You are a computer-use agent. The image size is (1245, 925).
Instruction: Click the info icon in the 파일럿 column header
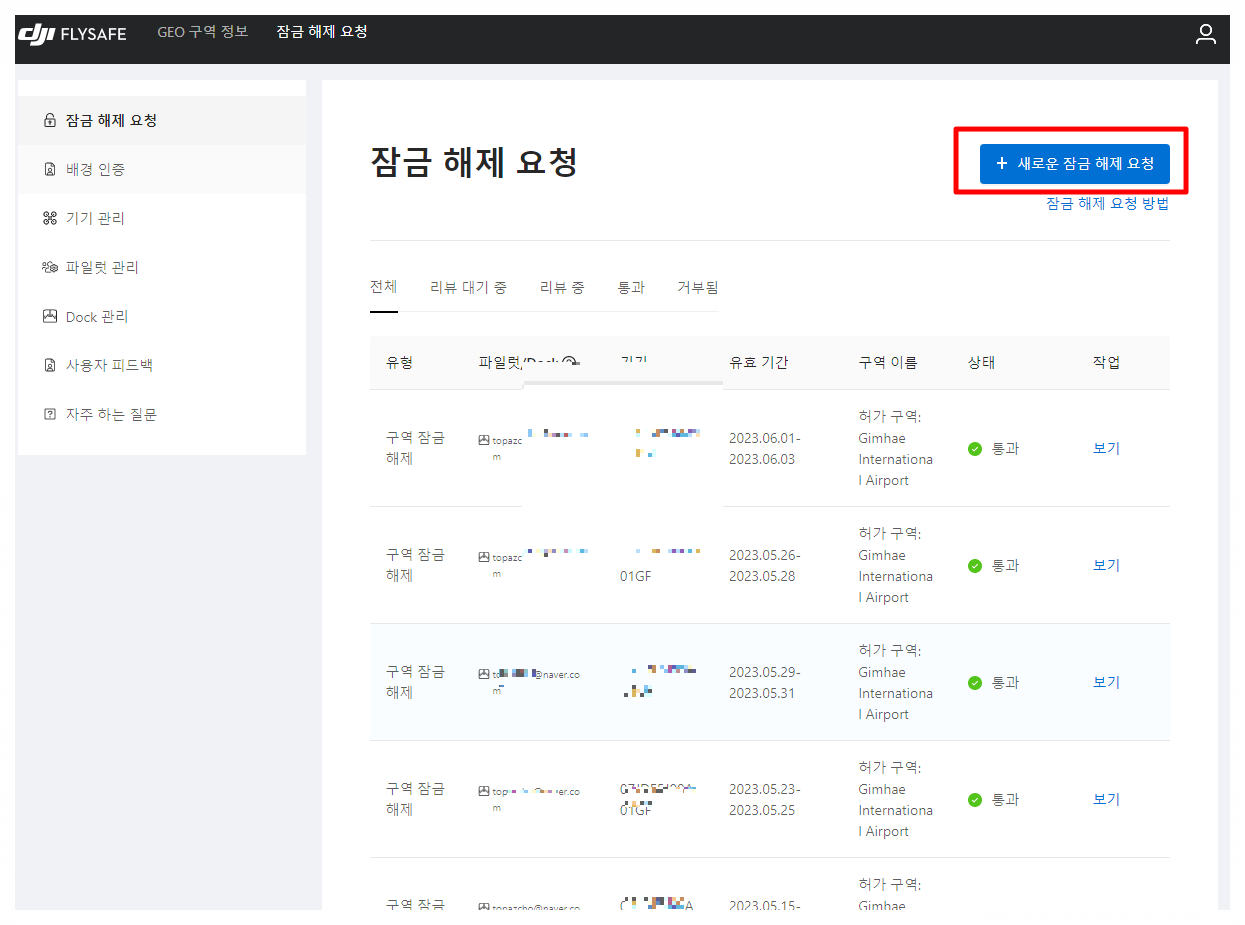(569, 363)
